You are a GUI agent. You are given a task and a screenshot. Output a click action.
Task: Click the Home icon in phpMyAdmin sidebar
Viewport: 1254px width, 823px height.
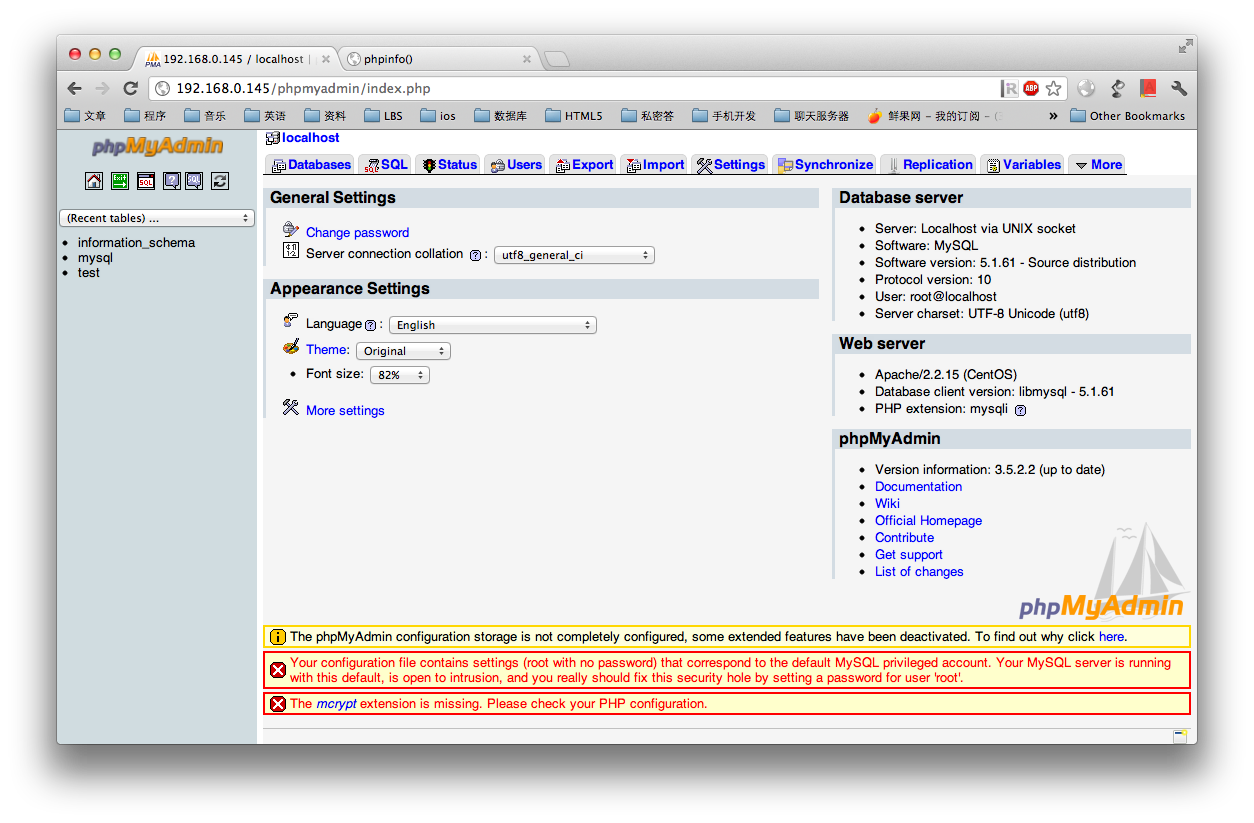pyautogui.click(x=94, y=181)
